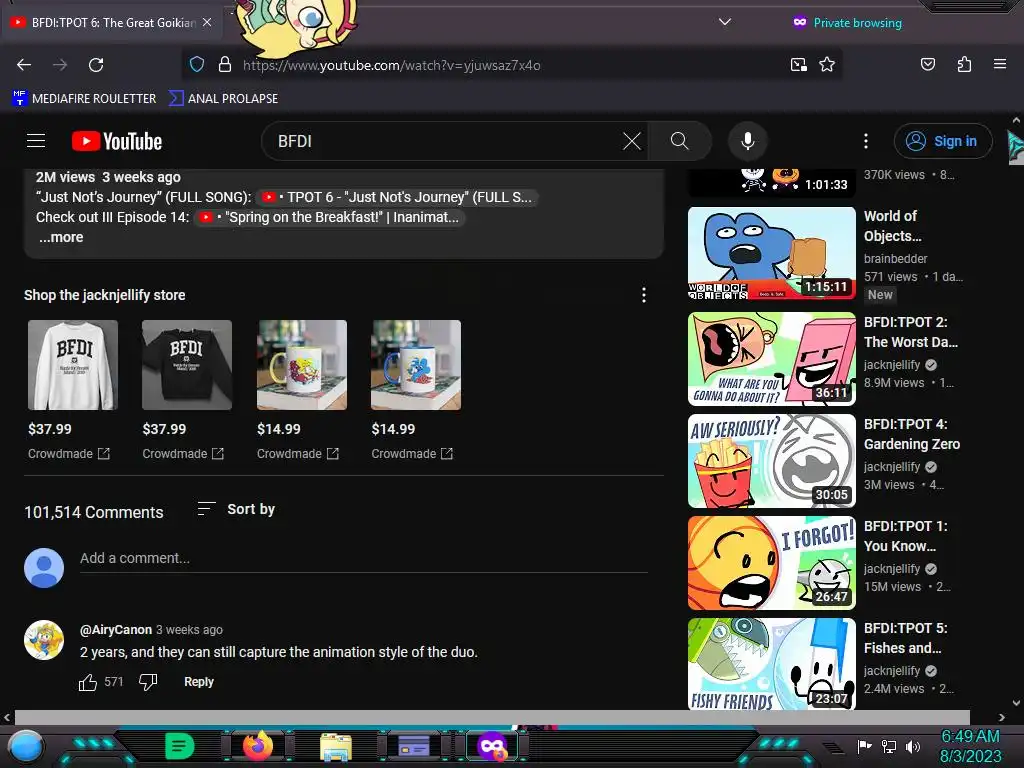Start voice search with microphone
This screenshot has height=768, width=1024.
748,141
